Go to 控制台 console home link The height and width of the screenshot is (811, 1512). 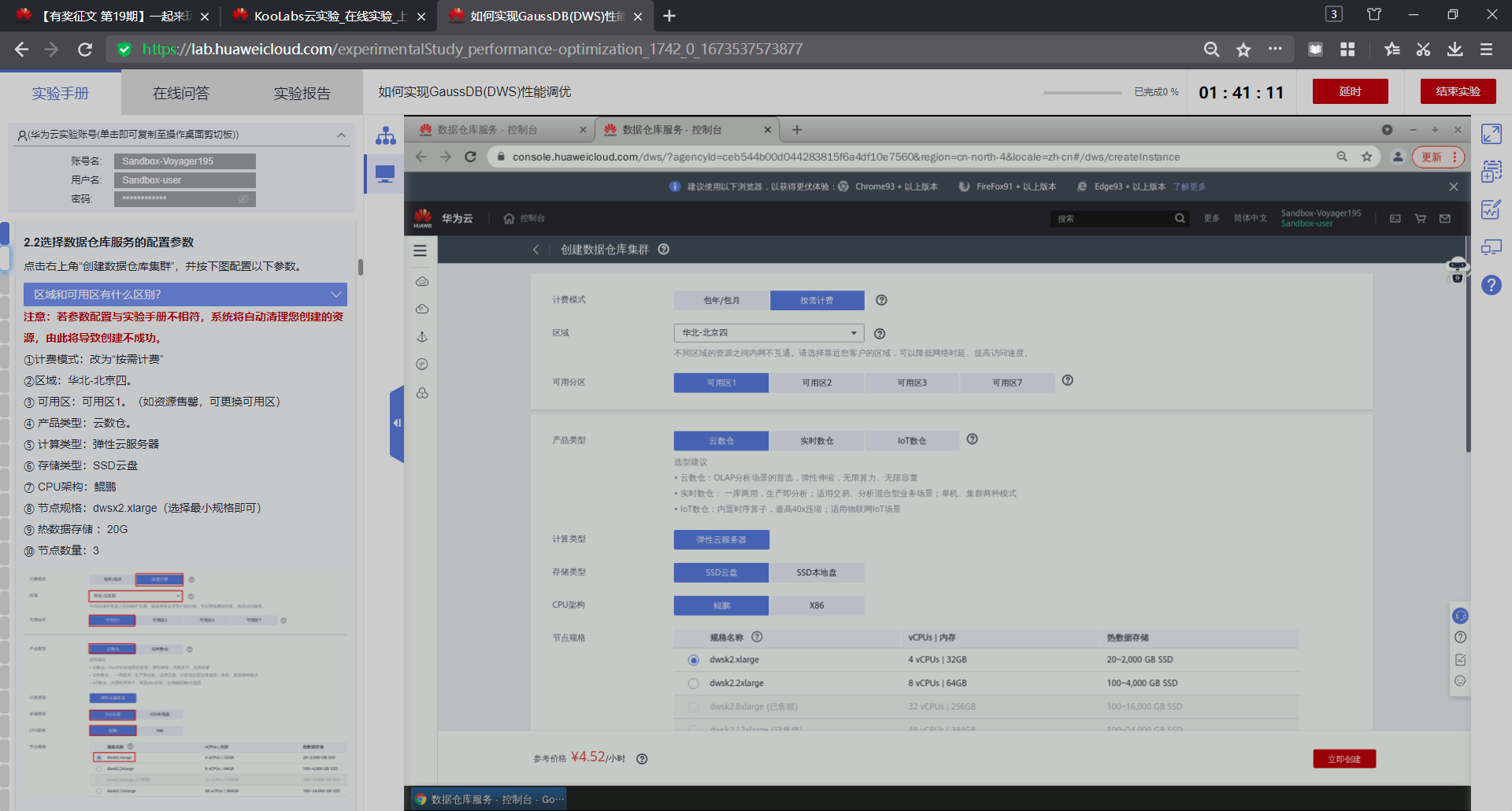pyautogui.click(x=524, y=218)
